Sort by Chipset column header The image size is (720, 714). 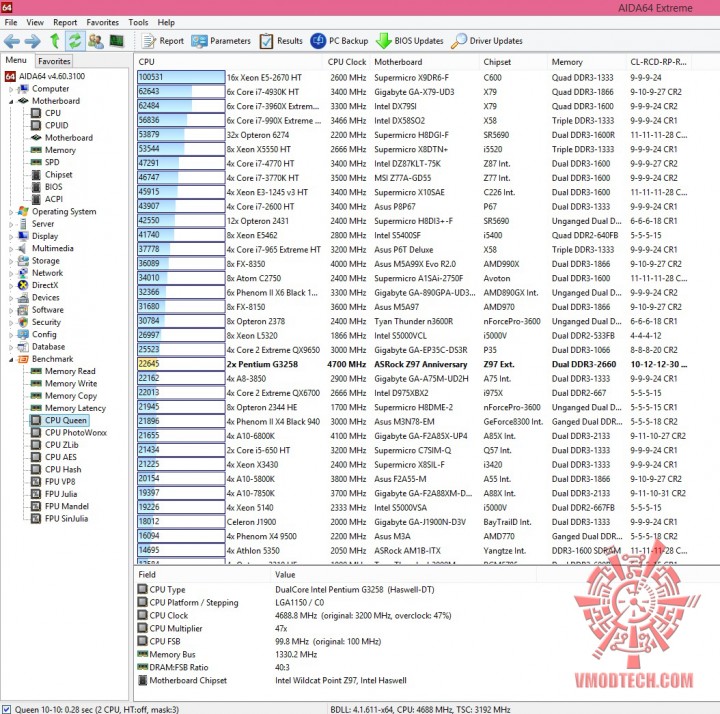(513, 62)
